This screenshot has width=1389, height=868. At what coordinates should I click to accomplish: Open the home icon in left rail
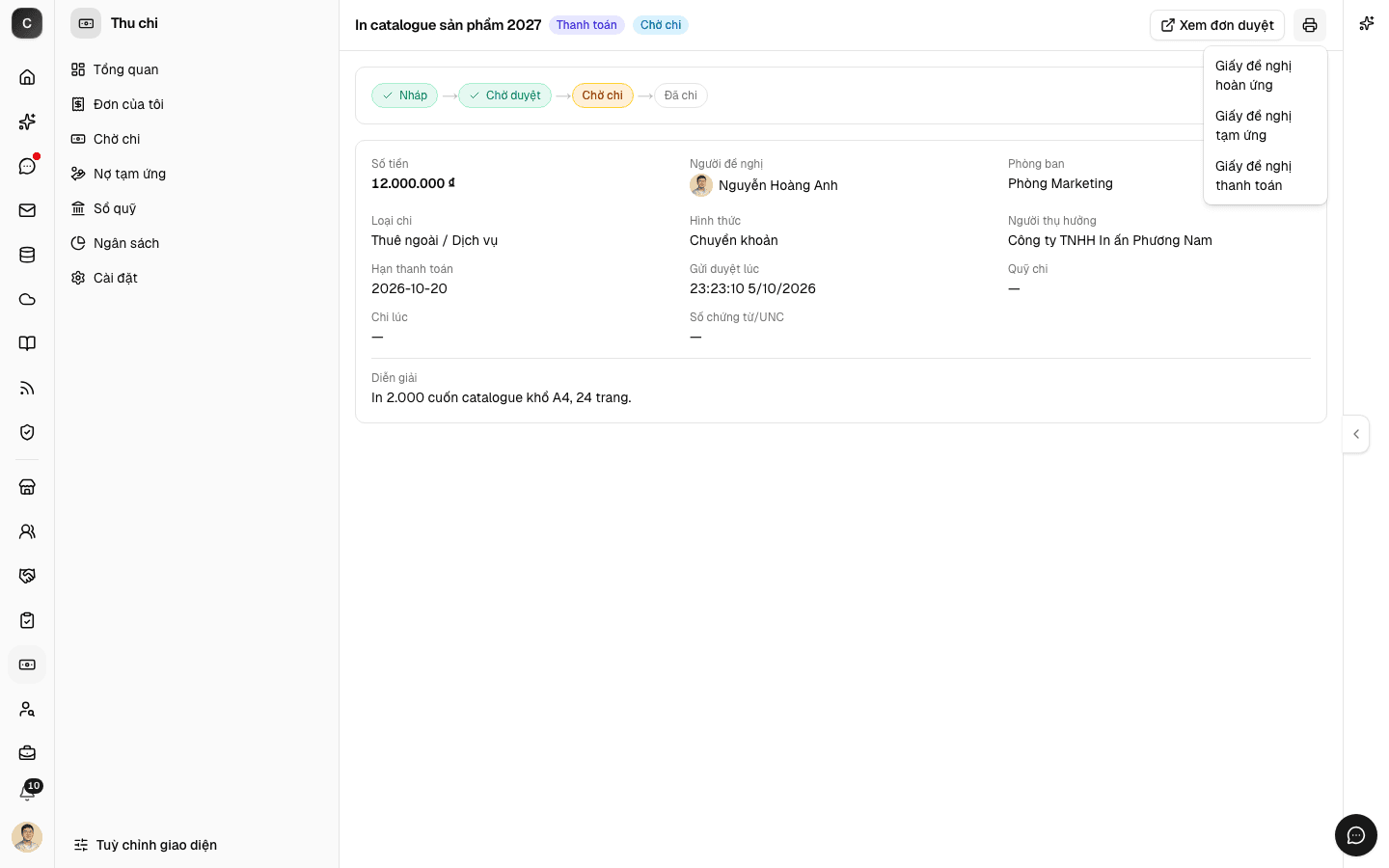(x=27, y=77)
